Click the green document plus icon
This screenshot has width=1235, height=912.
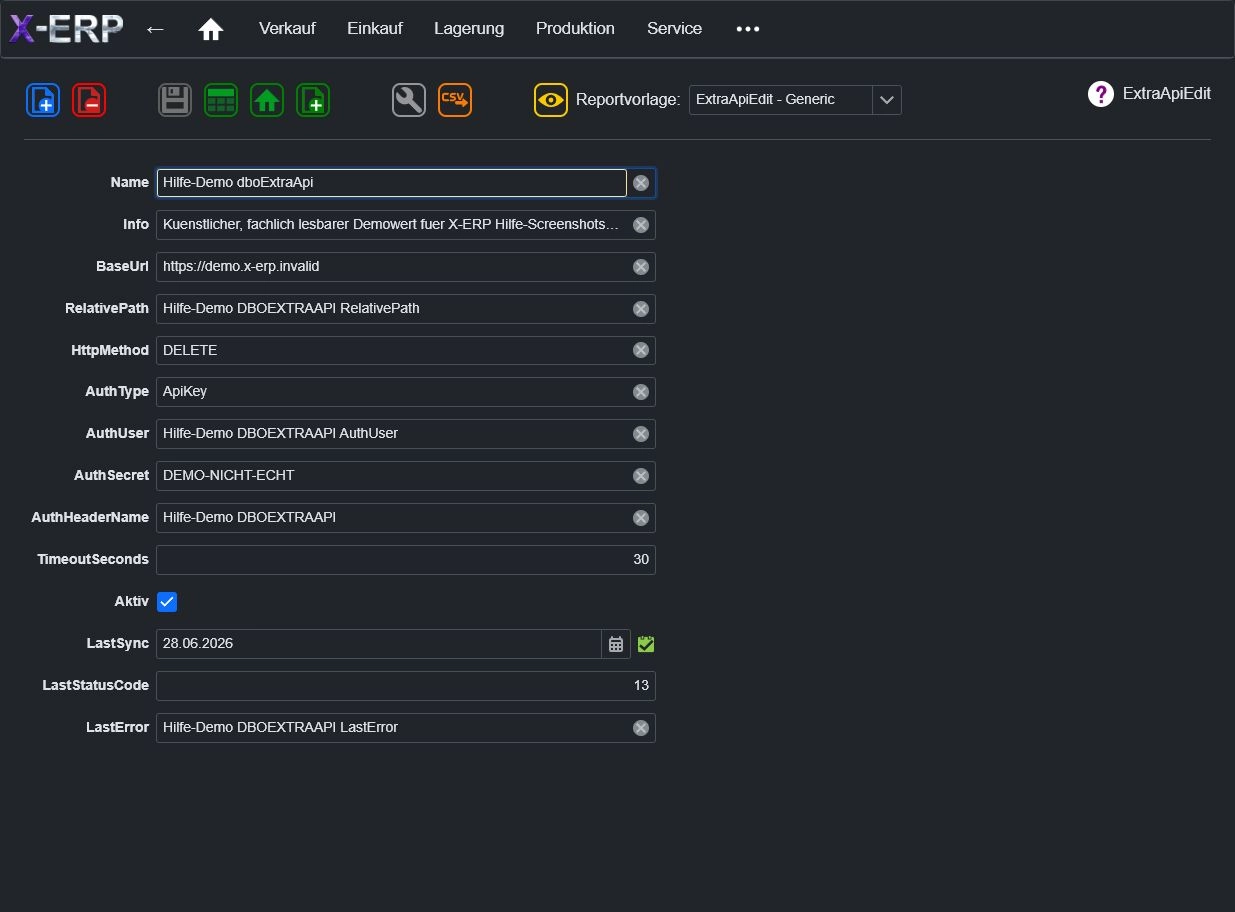tap(313, 100)
